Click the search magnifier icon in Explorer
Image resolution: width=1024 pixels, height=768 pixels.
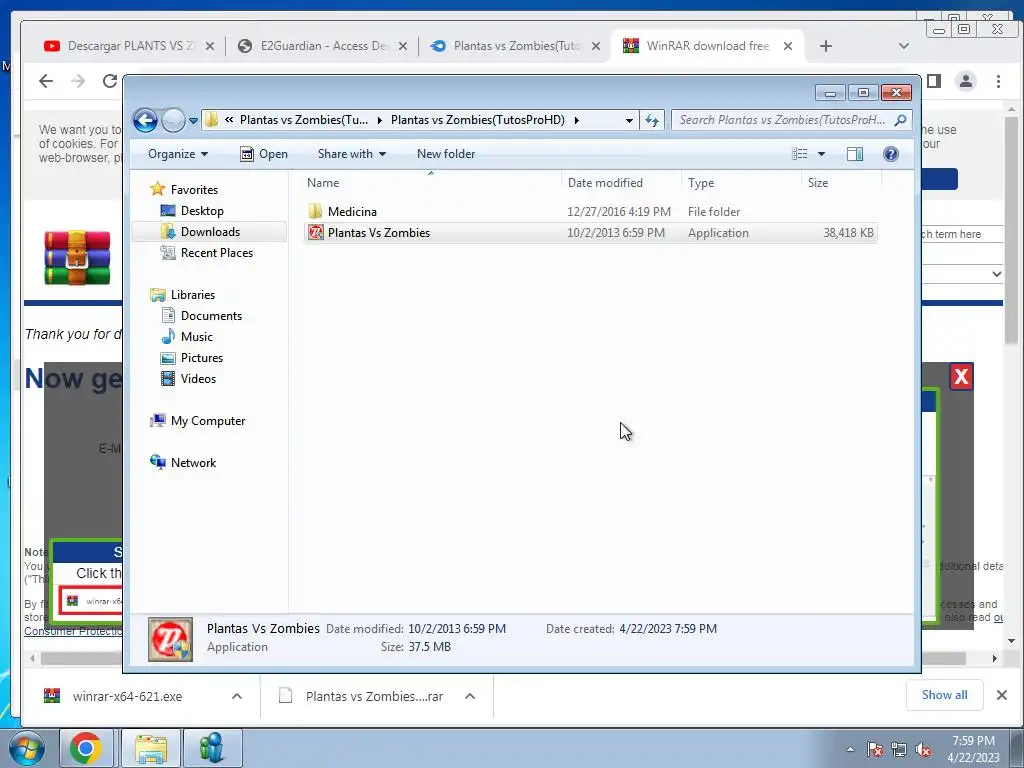click(x=901, y=120)
